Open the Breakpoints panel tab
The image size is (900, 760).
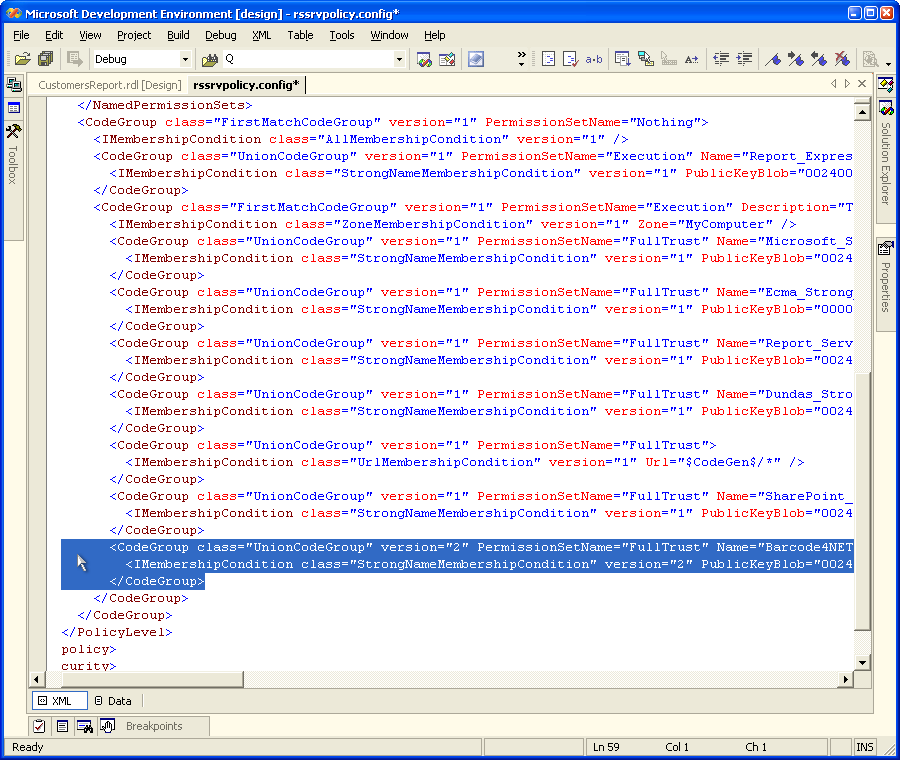[153, 726]
